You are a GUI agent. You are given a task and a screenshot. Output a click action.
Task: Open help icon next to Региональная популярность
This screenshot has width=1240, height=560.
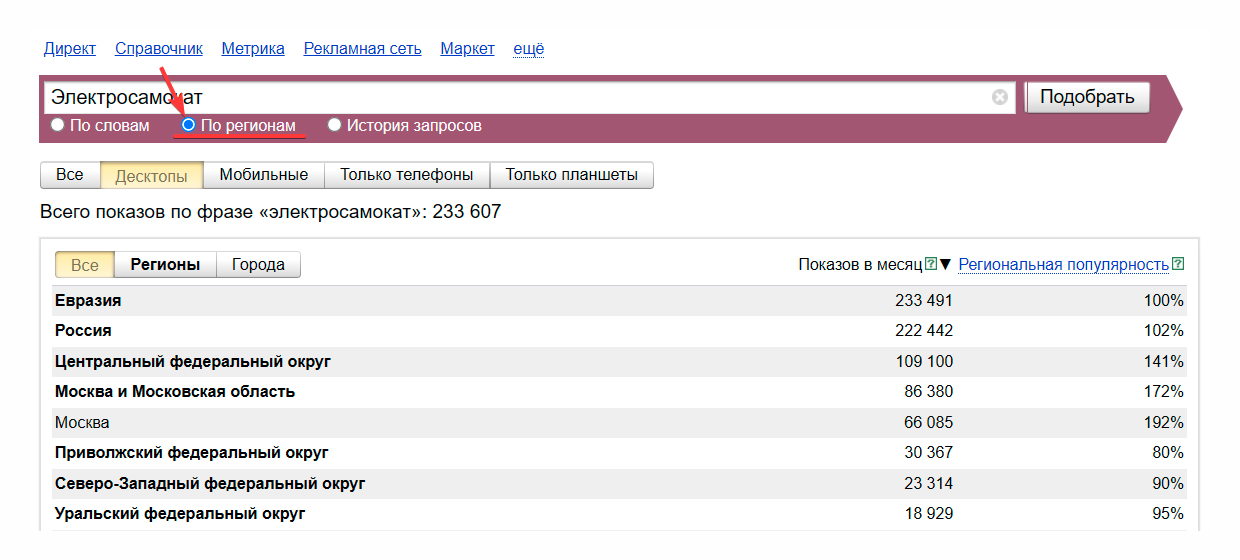1178,264
